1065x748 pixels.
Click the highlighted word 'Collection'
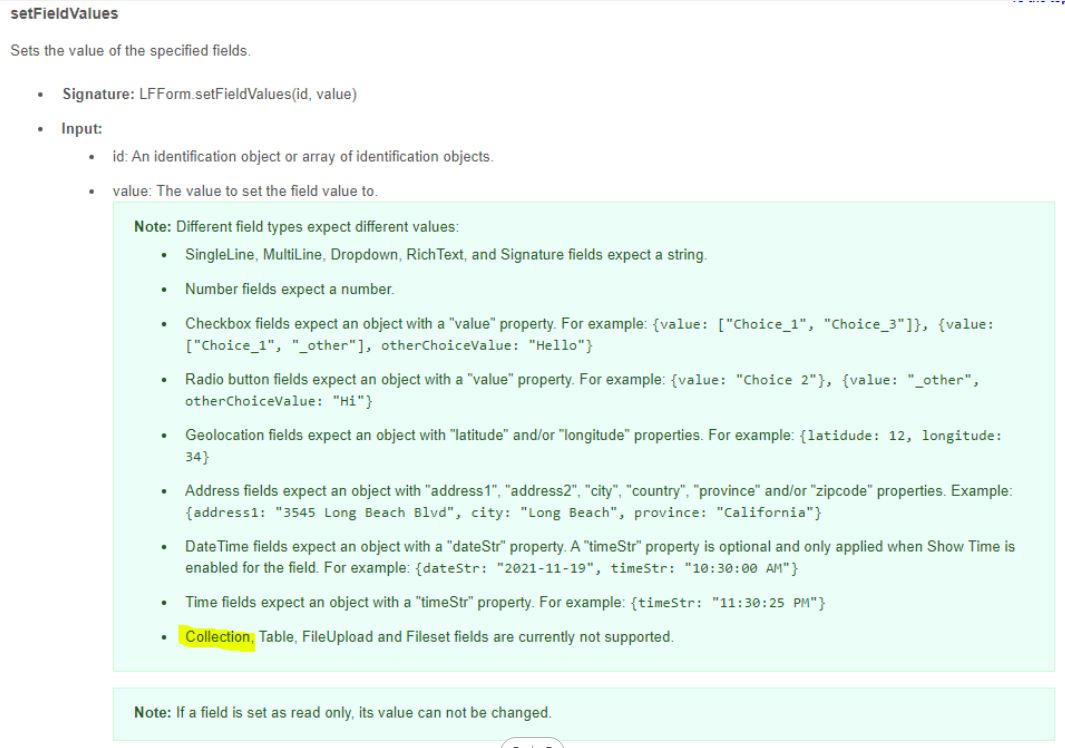(x=218, y=637)
